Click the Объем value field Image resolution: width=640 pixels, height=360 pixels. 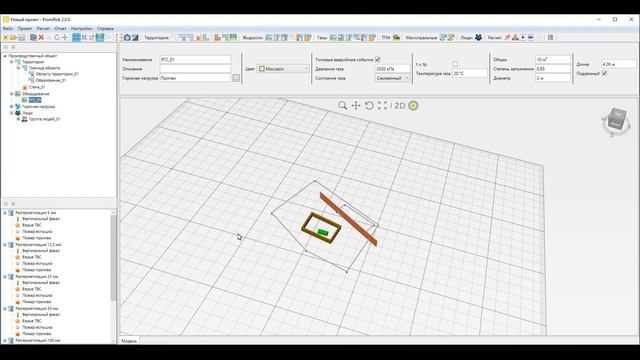point(553,60)
